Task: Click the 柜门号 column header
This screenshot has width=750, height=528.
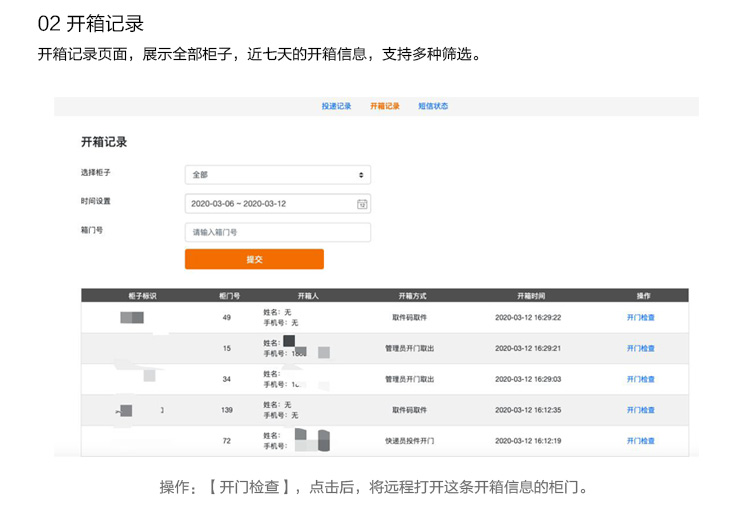Action: point(228,296)
